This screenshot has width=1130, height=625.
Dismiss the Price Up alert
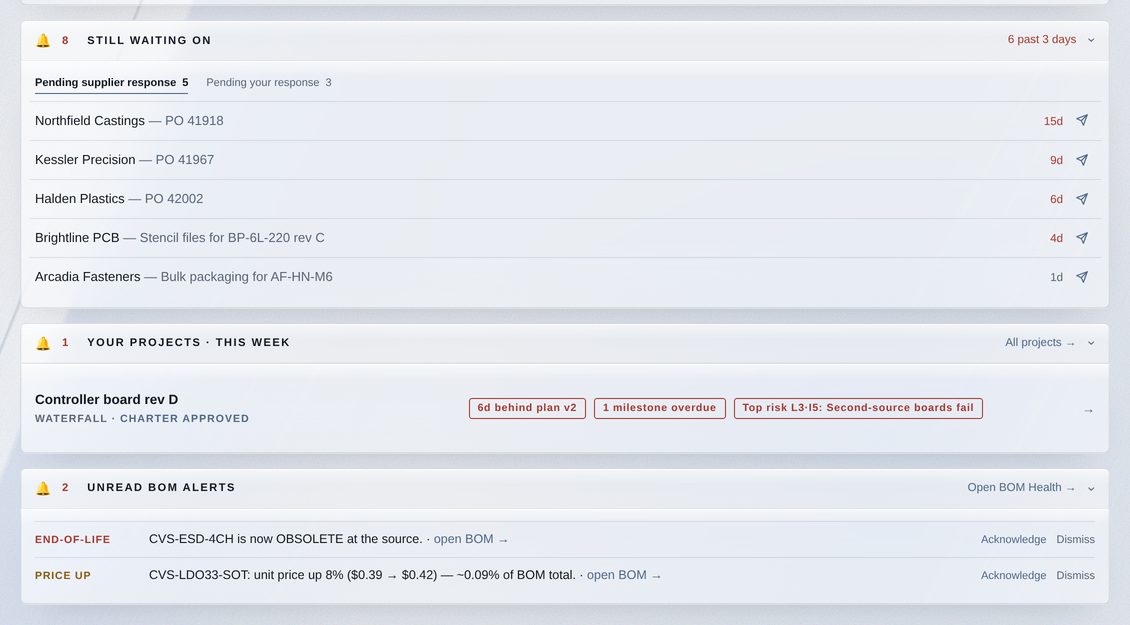click(x=1075, y=575)
